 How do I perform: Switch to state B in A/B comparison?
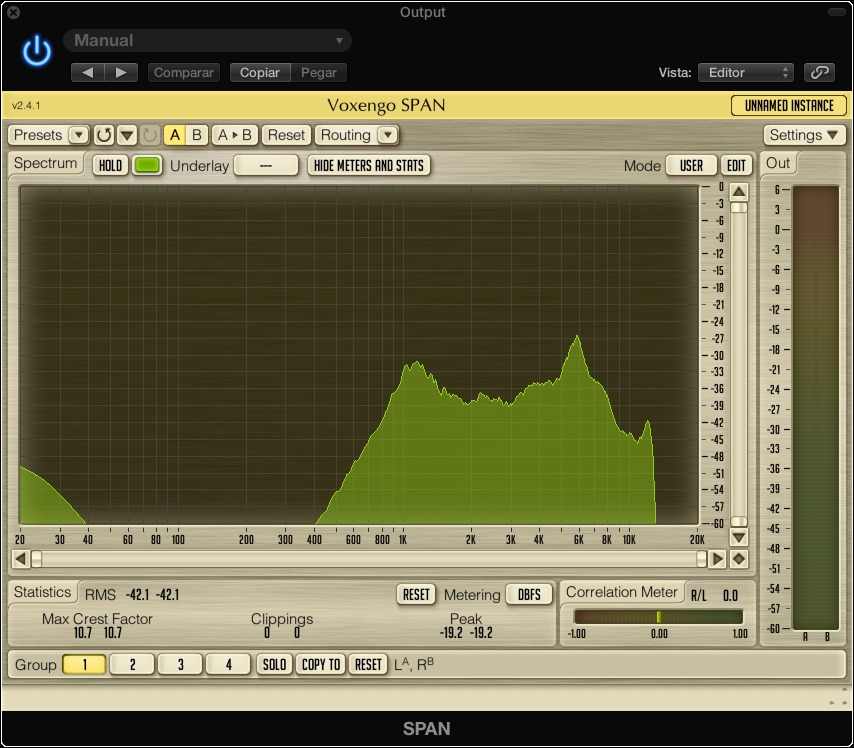pos(197,135)
